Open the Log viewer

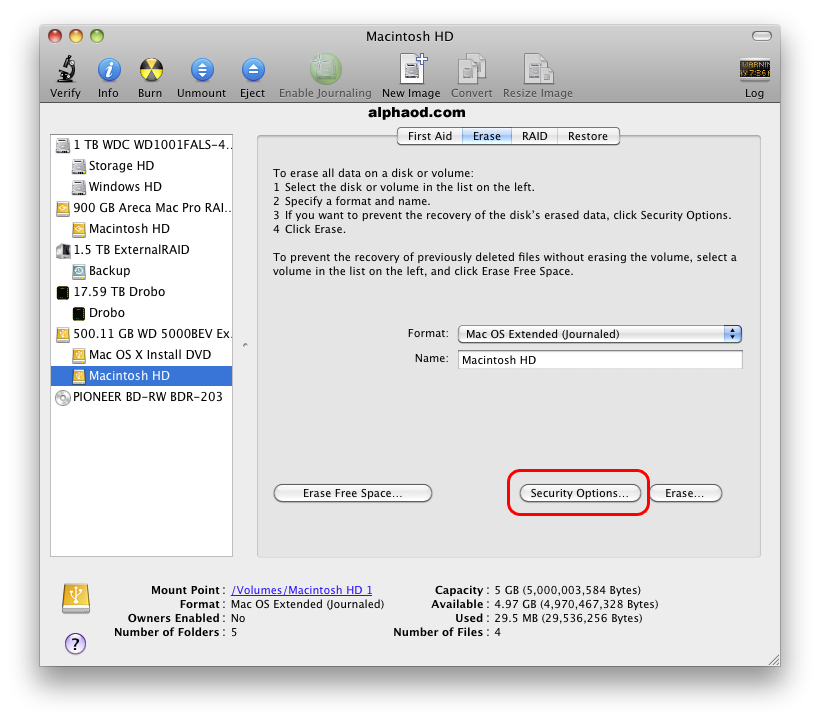click(x=754, y=70)
